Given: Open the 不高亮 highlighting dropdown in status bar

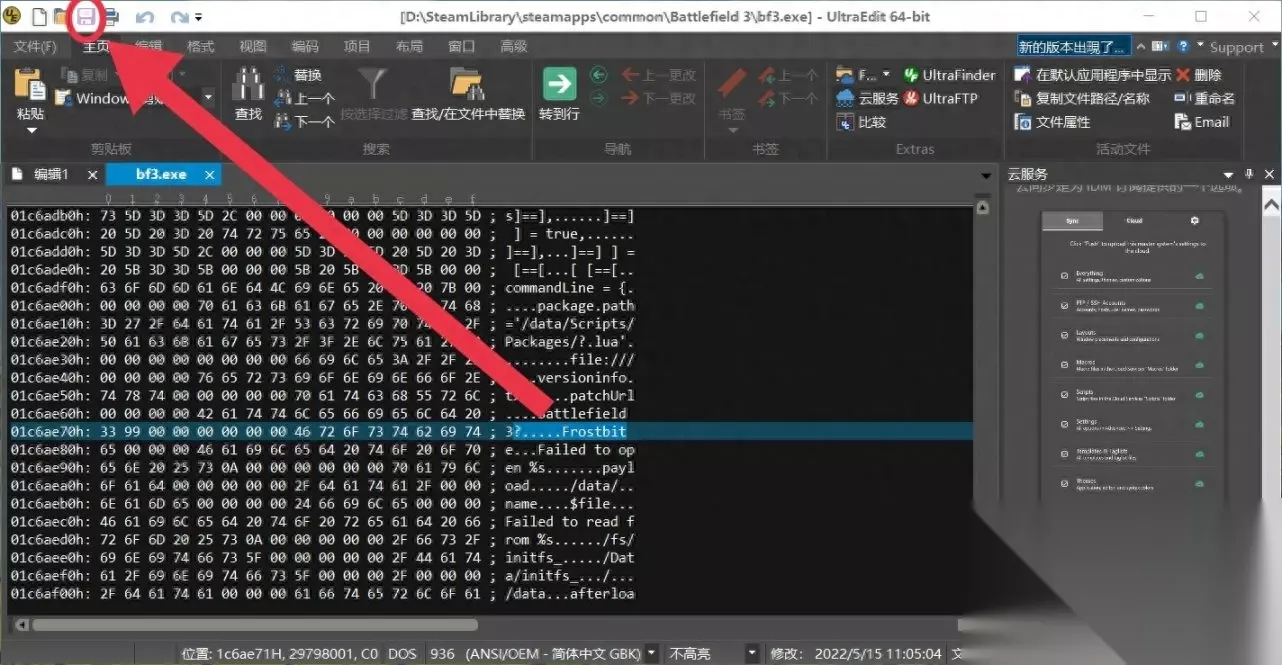Looking at the screenshot, I should coord(753,653).
